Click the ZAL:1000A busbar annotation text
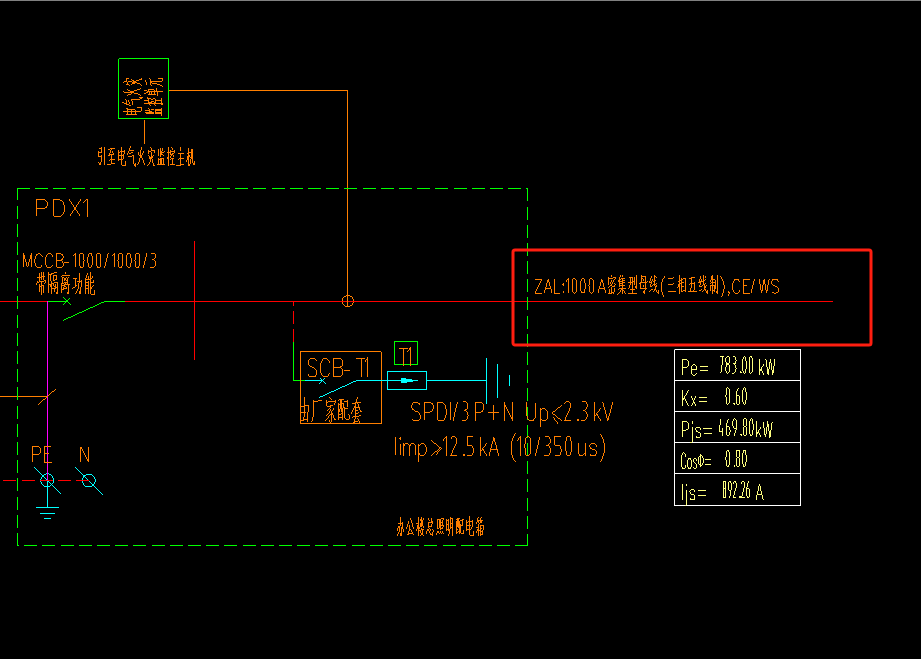This screenshot has width=921, height=659. tap(657, 286)
